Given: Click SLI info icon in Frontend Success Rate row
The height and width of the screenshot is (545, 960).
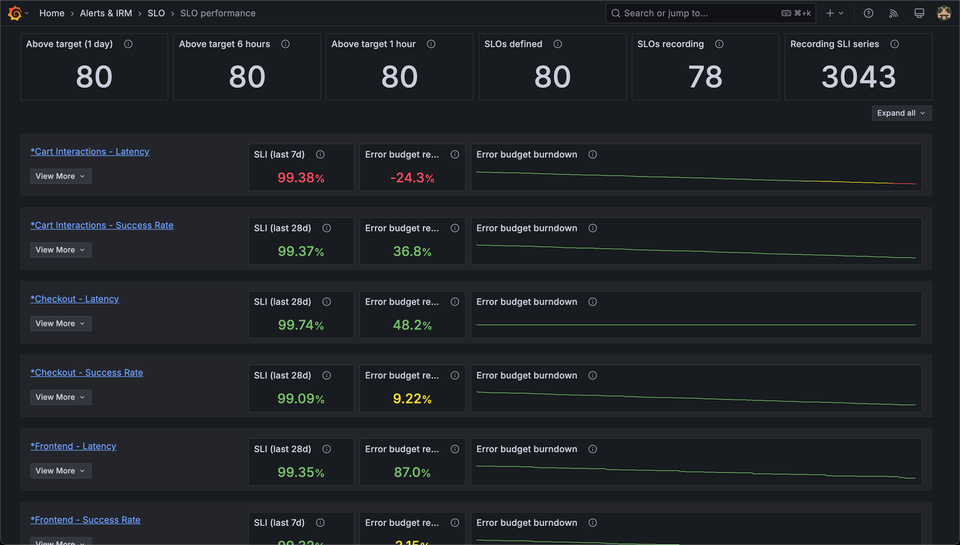Looking at the screenshot, I should click(320, 522).
